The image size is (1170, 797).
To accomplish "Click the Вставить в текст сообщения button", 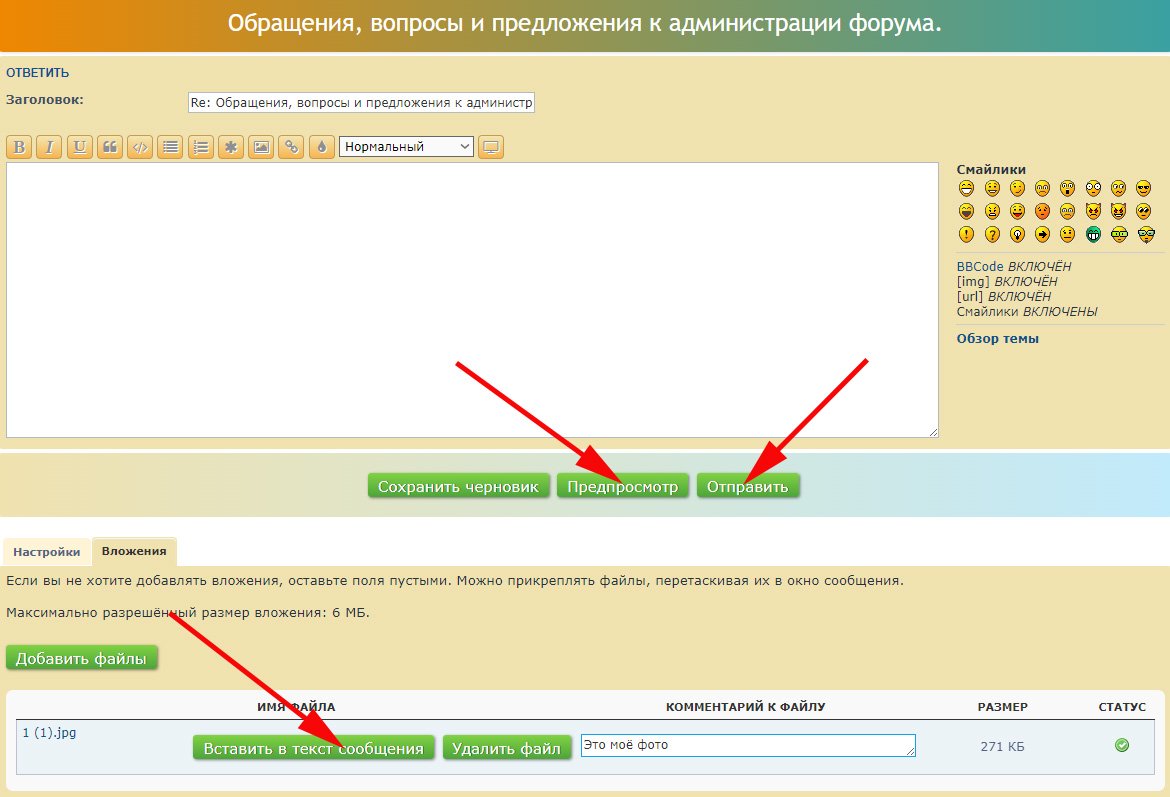I will click(314, 749).
